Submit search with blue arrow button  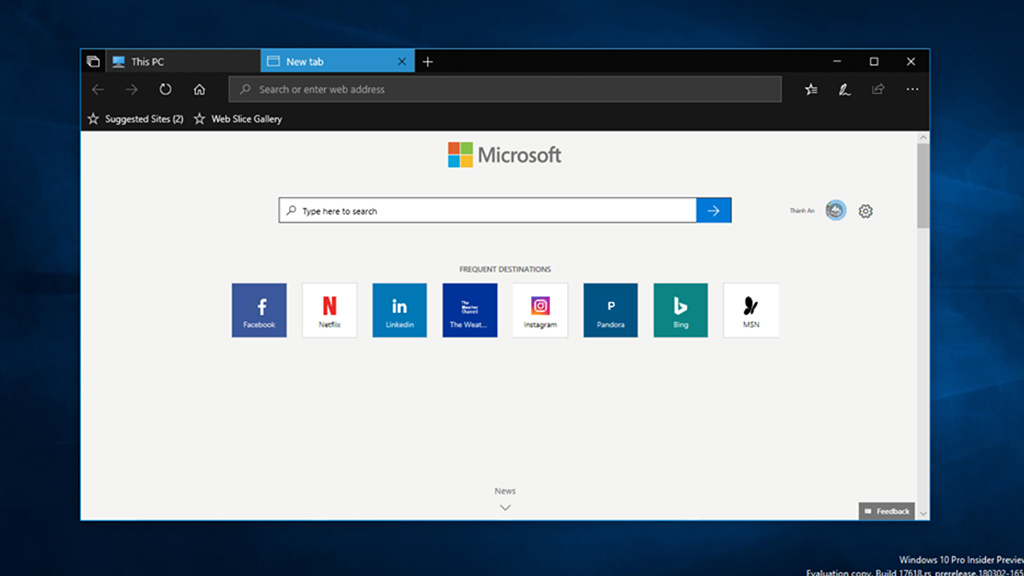[x=714, y=210]
